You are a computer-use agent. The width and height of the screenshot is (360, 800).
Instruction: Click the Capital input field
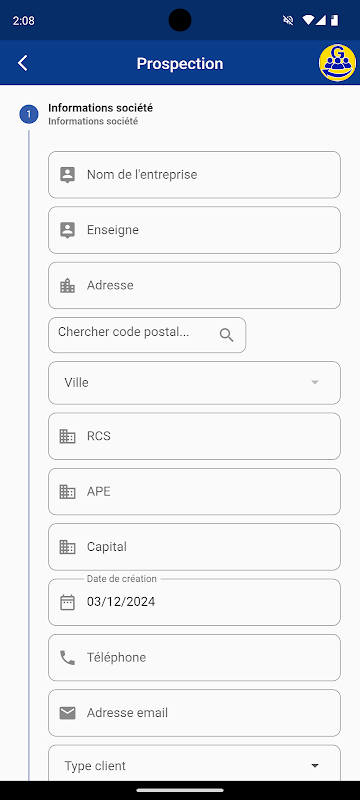(x=194, y=547)
